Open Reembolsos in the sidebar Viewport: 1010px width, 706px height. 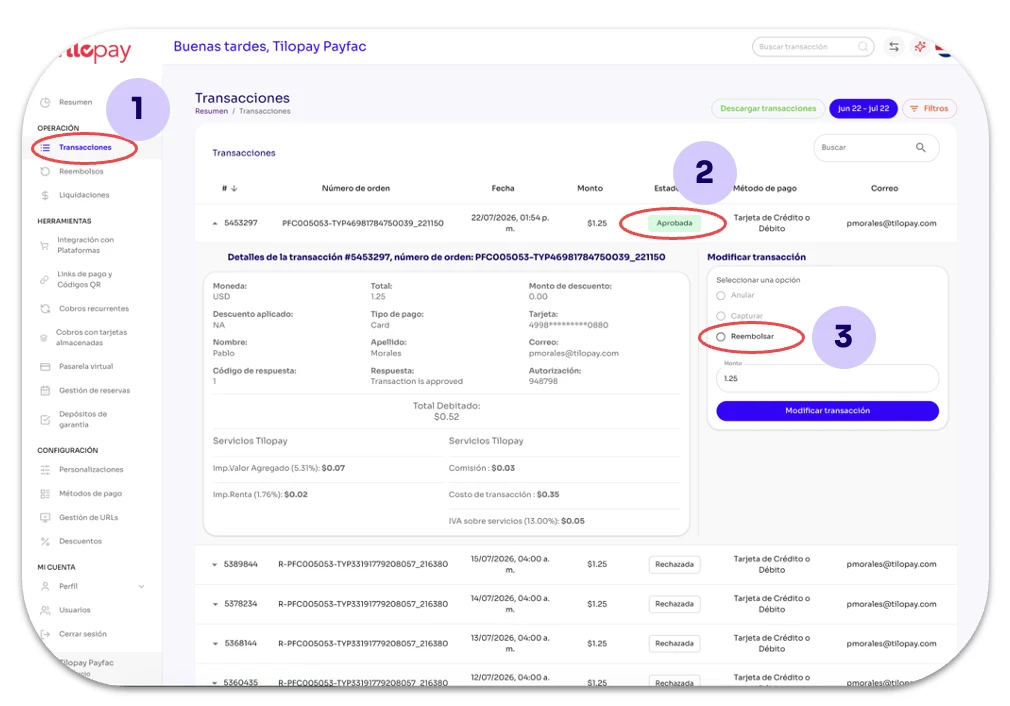pyautogui.click(x=81, y=171)
